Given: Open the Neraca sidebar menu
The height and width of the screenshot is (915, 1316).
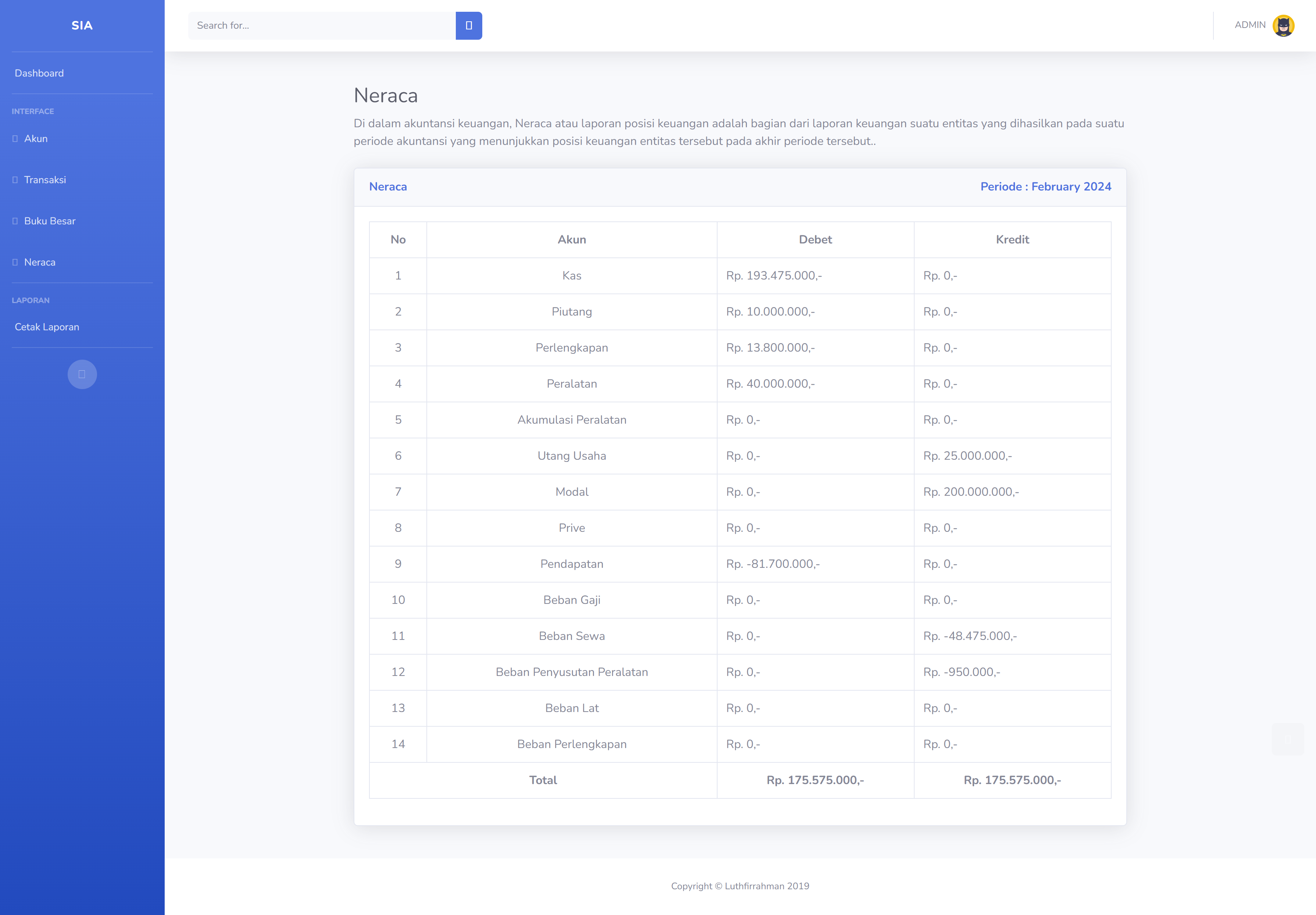Looking at the screenshot, I should tap(40, 263).
